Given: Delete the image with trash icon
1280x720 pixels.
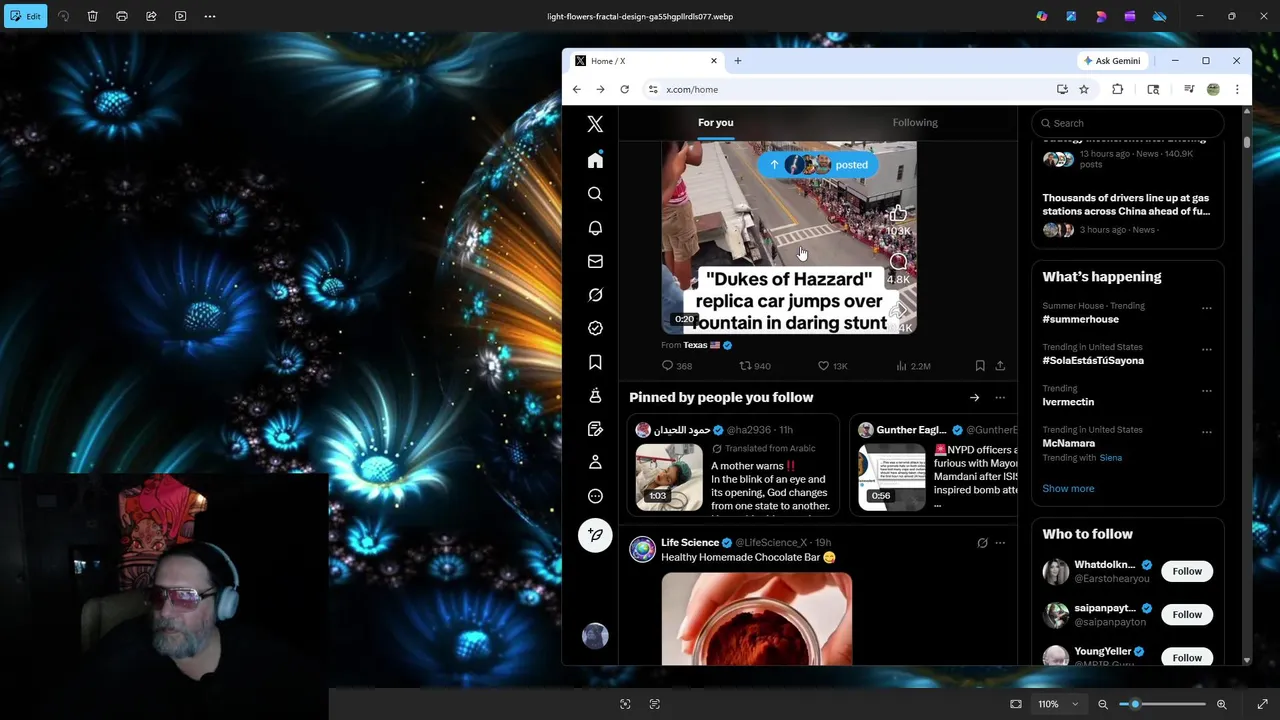Looking at the screenshot, I should 92,16.
